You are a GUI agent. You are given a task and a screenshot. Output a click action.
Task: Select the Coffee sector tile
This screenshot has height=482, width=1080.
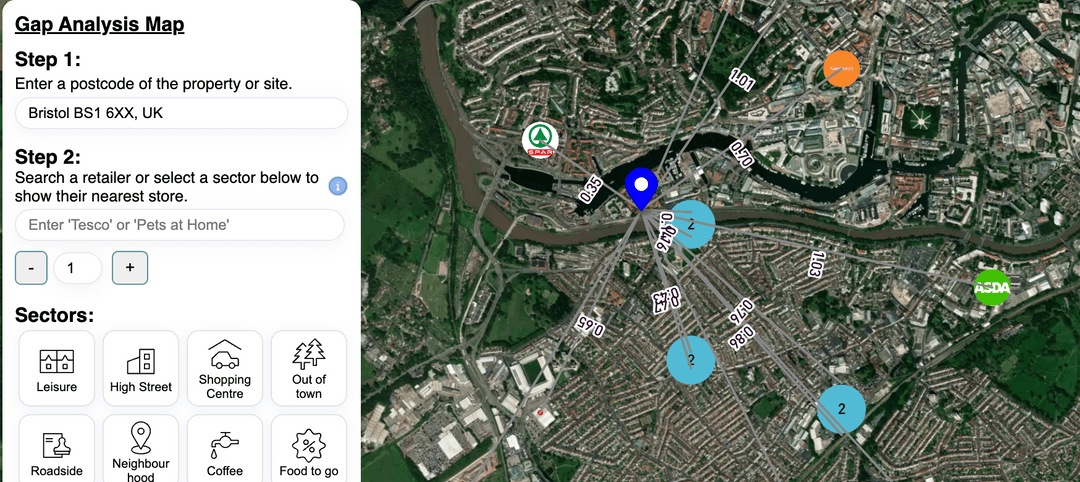pyautogui.click(x=225, y=448)
